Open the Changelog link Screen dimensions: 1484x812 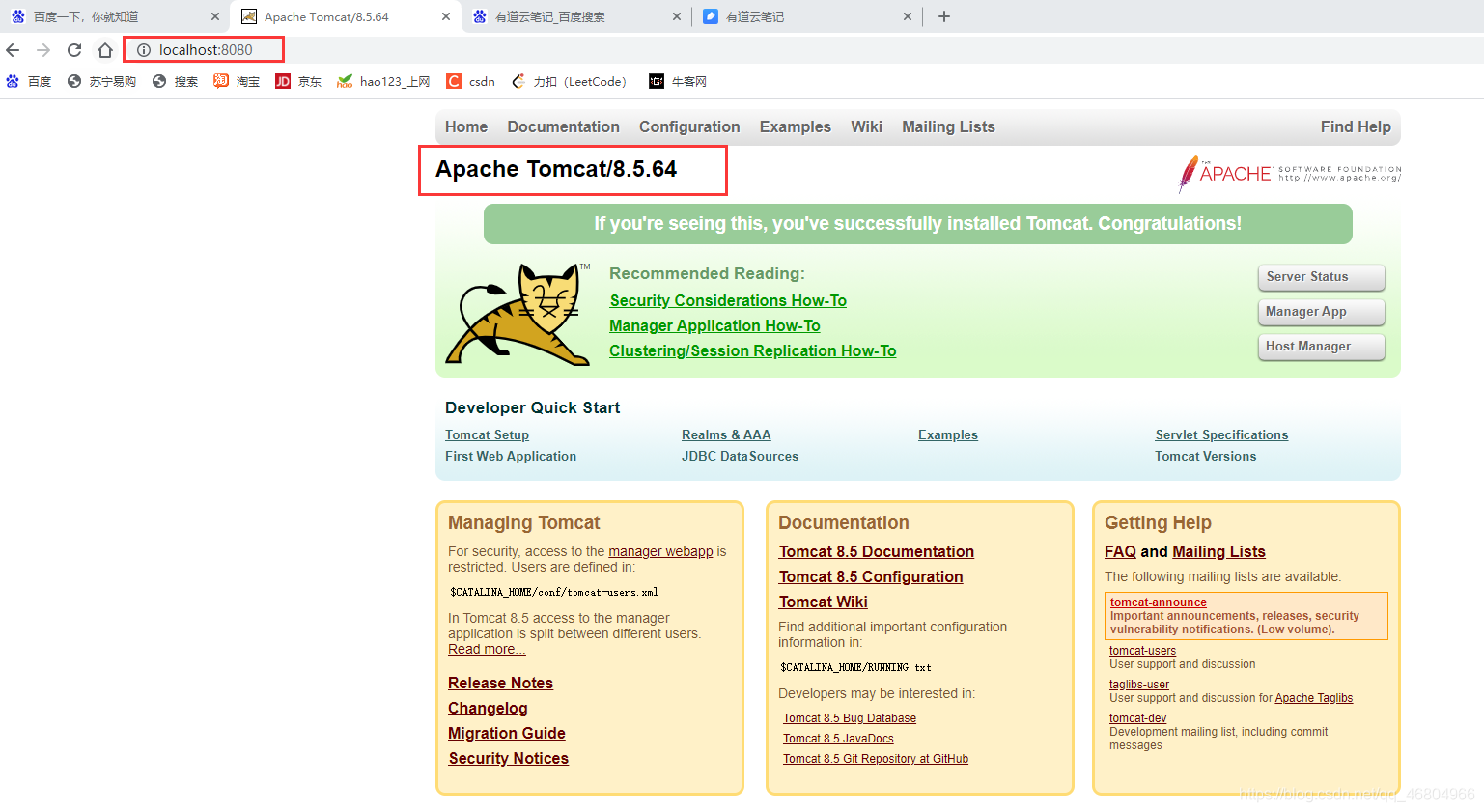(488, 709)
